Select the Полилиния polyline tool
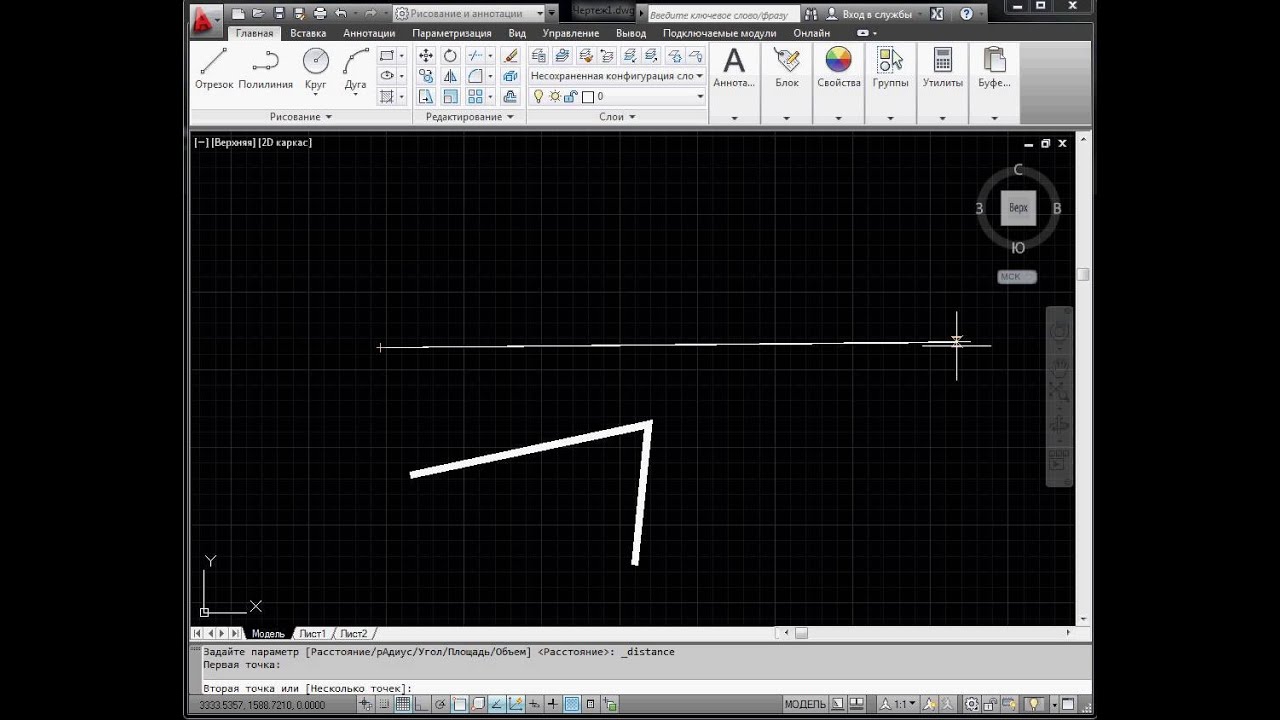This screenshot has height=720, width=1280. pyautogui.click(x=265, y=70)
